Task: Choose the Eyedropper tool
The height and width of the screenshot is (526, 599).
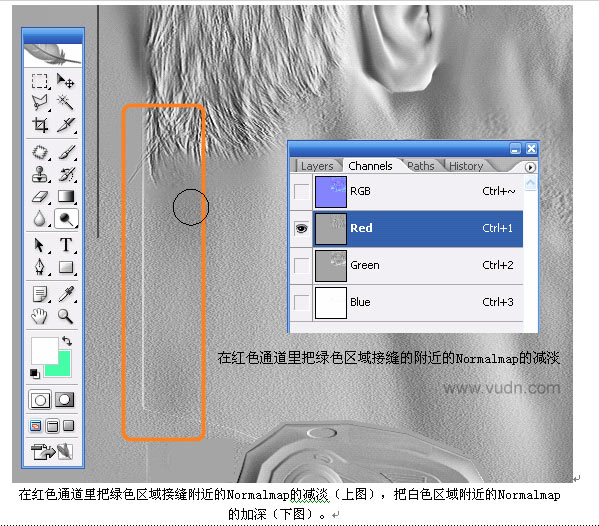Action: [x=66, y=294]
